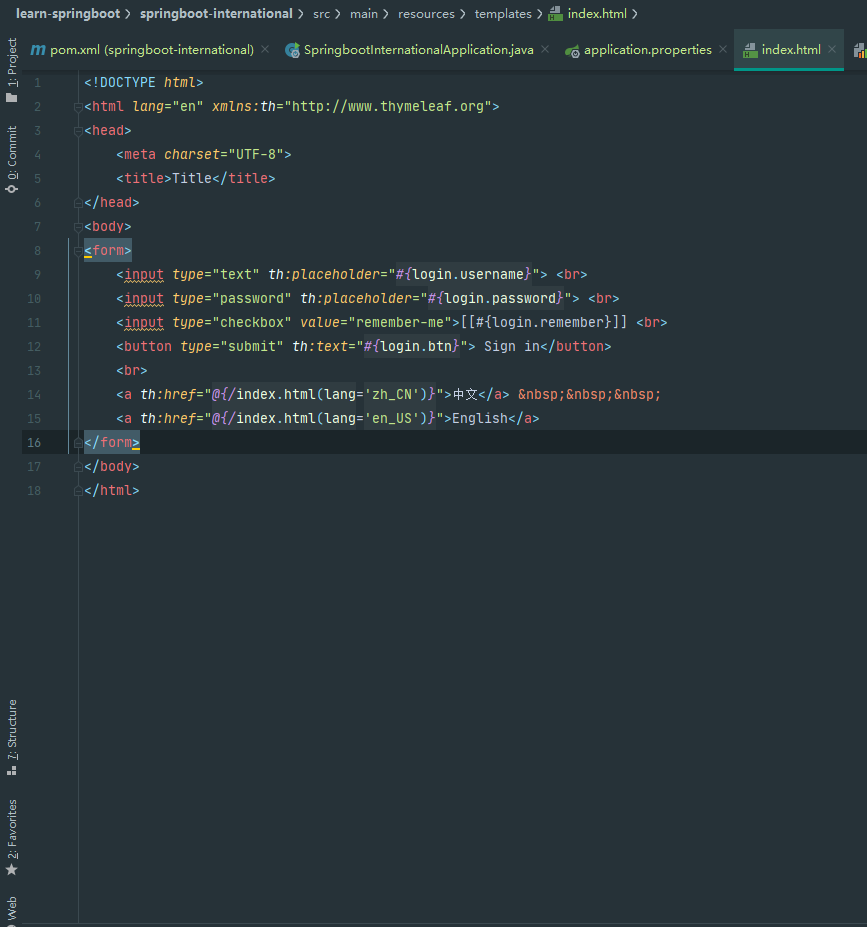
Task: Open the Structure tool window
Action: click(x=12, y=737)
